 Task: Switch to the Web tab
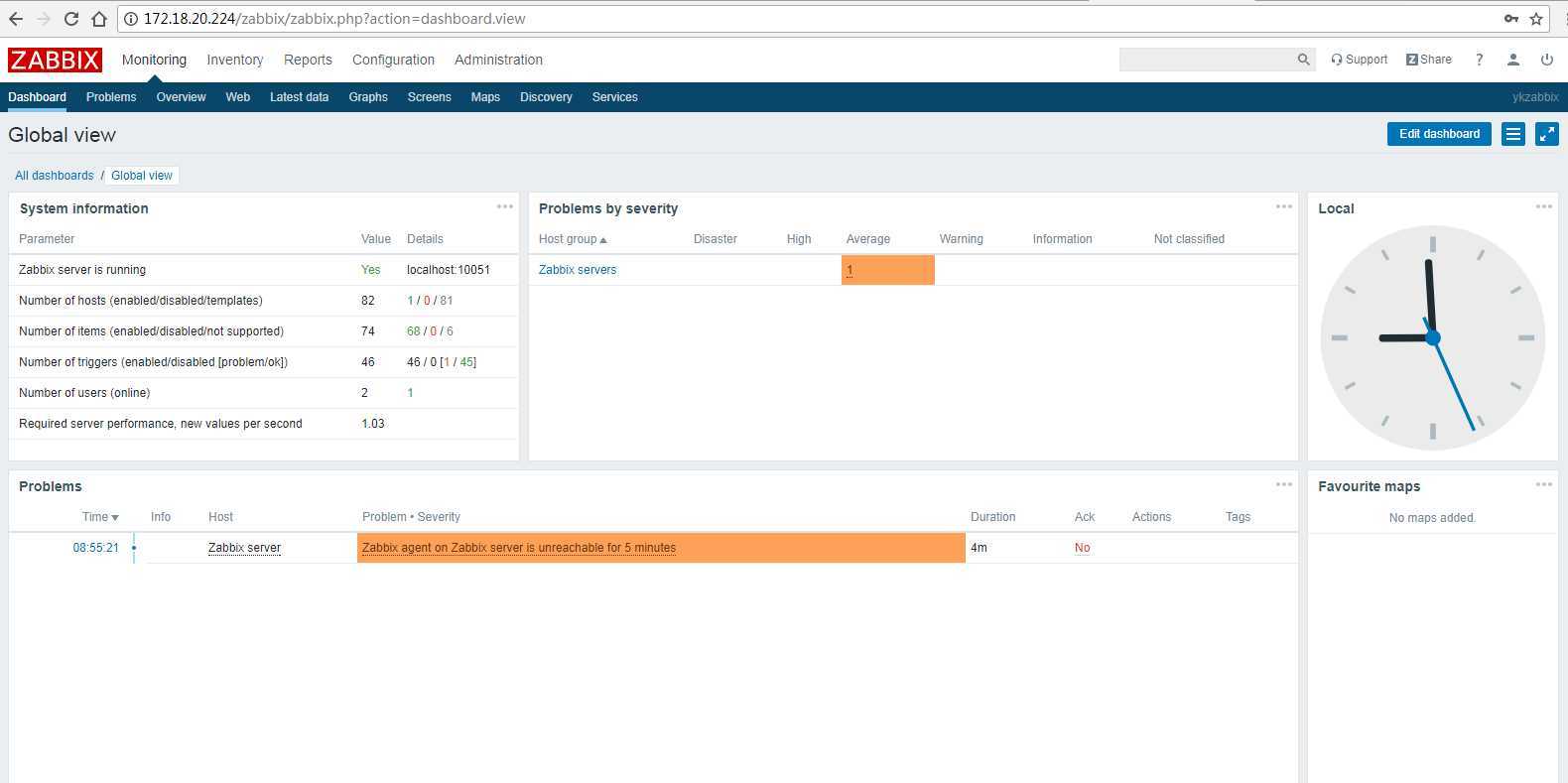pos(238,97)
